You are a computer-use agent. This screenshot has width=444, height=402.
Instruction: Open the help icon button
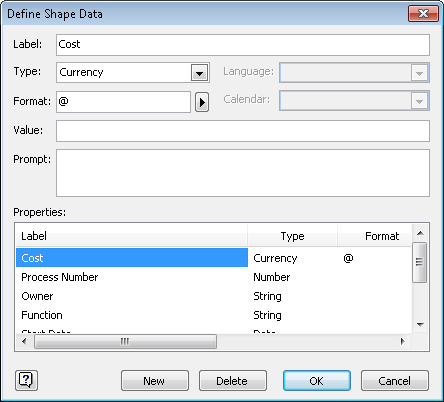pyautogui.click(x=26, y=380)
